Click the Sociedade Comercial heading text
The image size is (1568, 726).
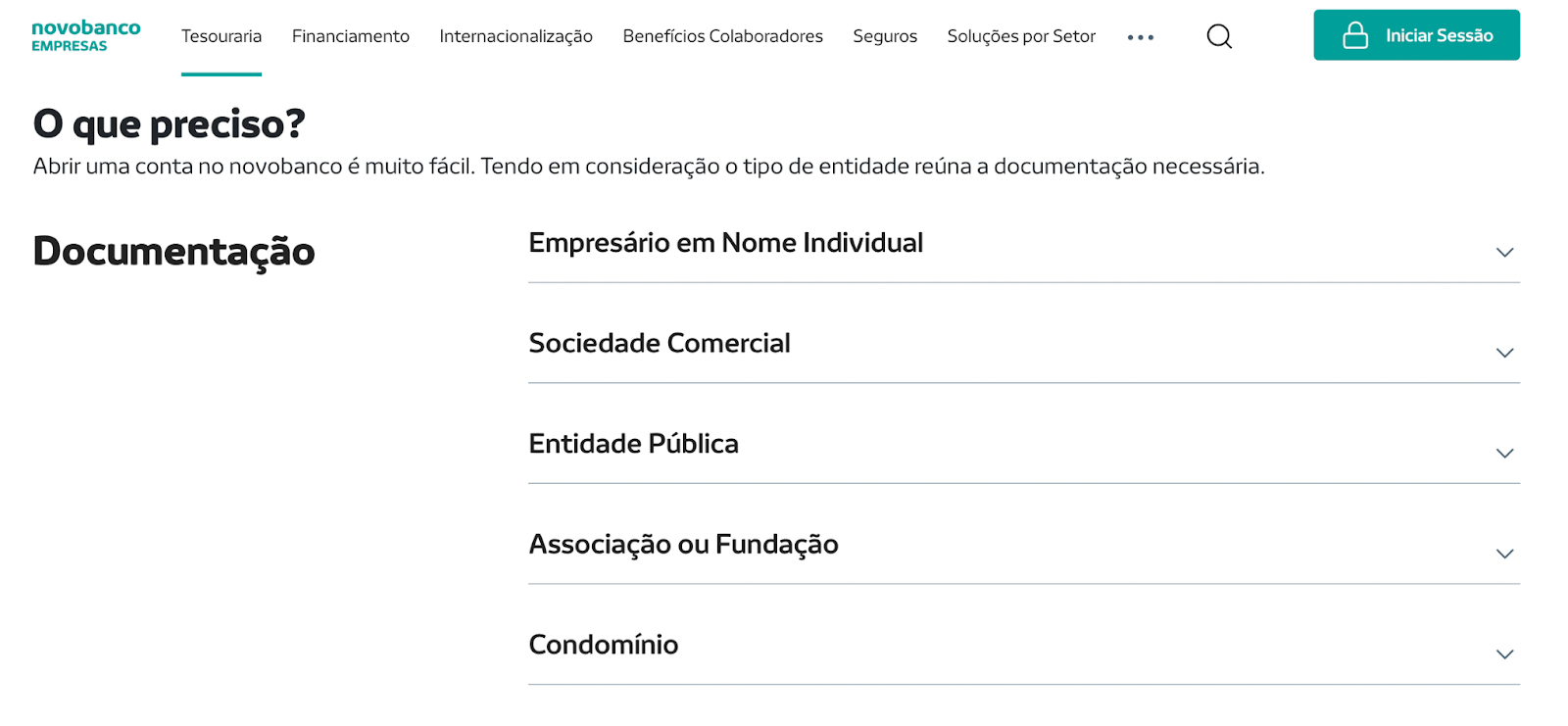(659, 344)
